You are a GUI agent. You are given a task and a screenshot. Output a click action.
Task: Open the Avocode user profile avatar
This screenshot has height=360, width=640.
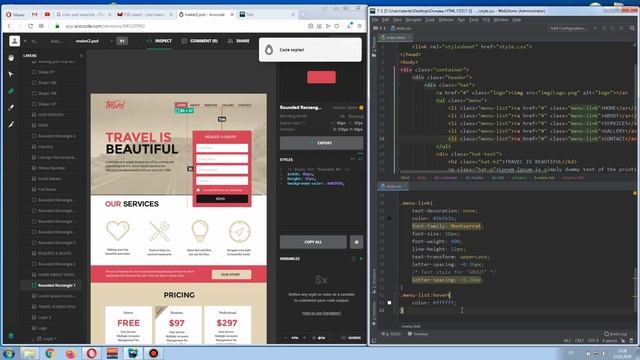(x=15, y=41)
